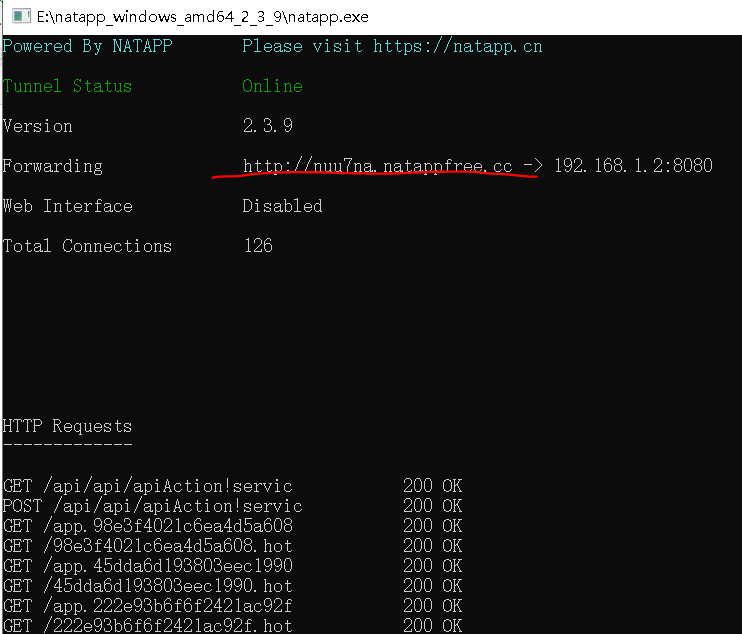Click the GET /api/api/apiAction!servic row
Image resolution: width=742 pixels, height=634 pixels.
click(232, 486)
